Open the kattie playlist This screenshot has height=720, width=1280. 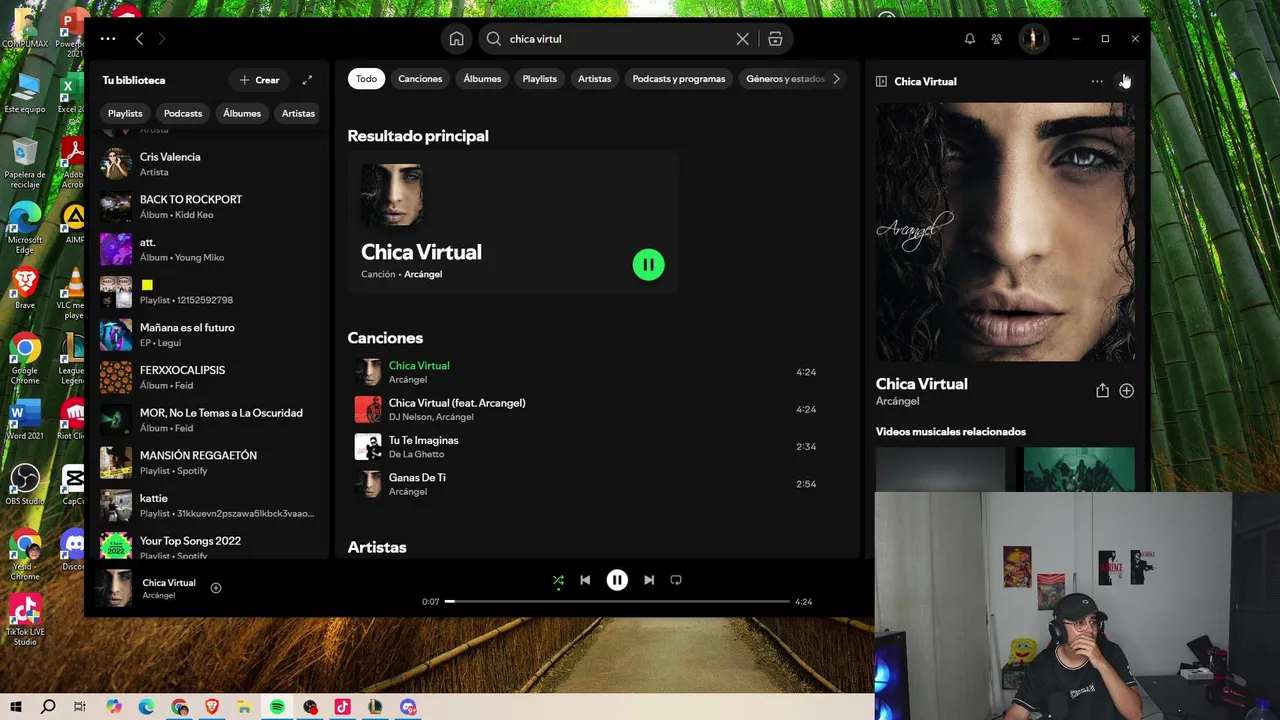tap(210, 506)
